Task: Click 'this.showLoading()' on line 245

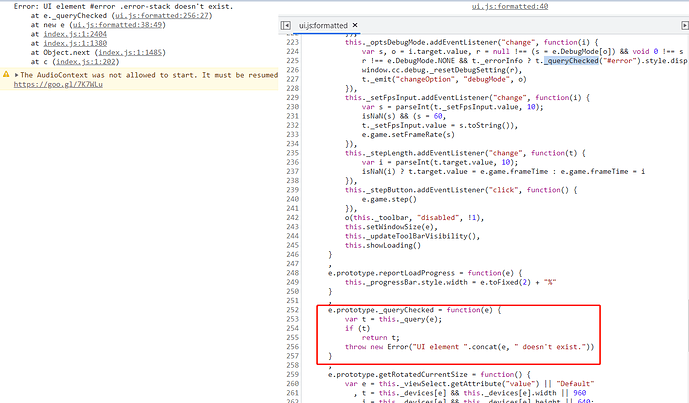Action: (x=383, y=245)
